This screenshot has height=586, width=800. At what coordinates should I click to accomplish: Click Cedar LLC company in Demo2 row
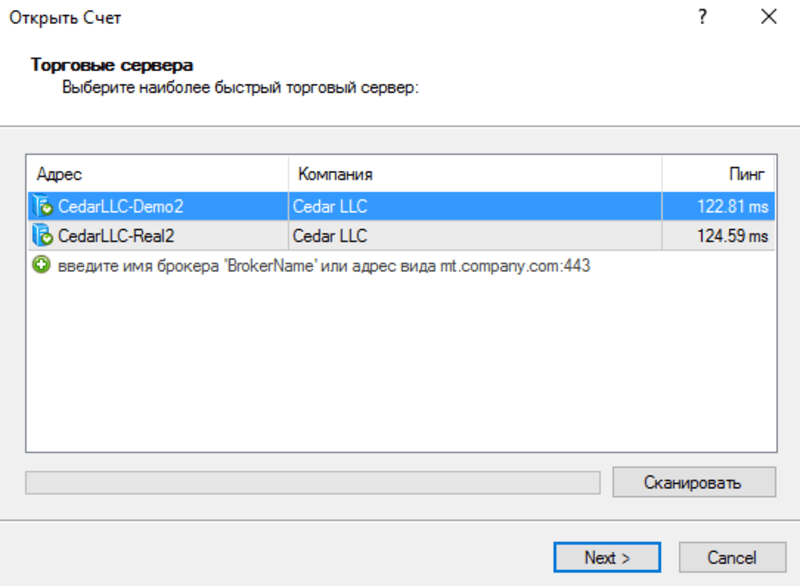tap(330, 207)
